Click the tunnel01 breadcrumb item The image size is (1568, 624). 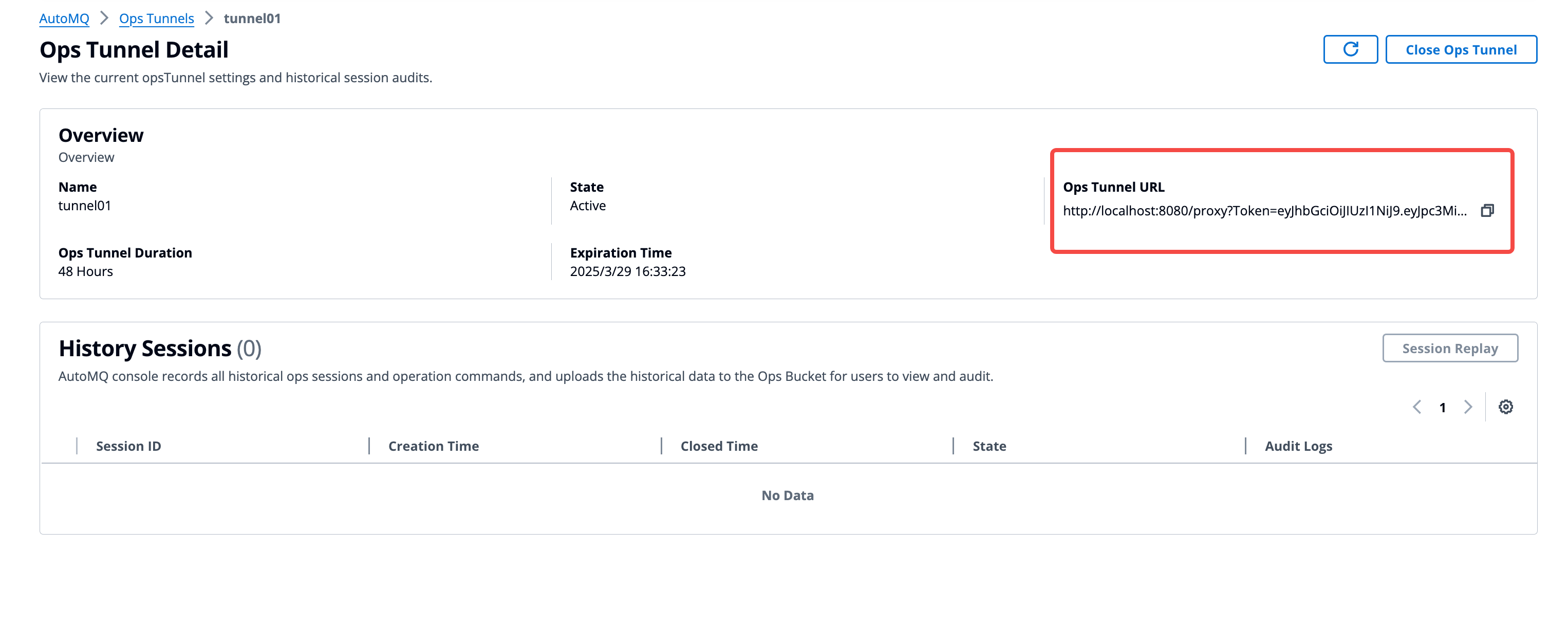click(x=252, y=19)
